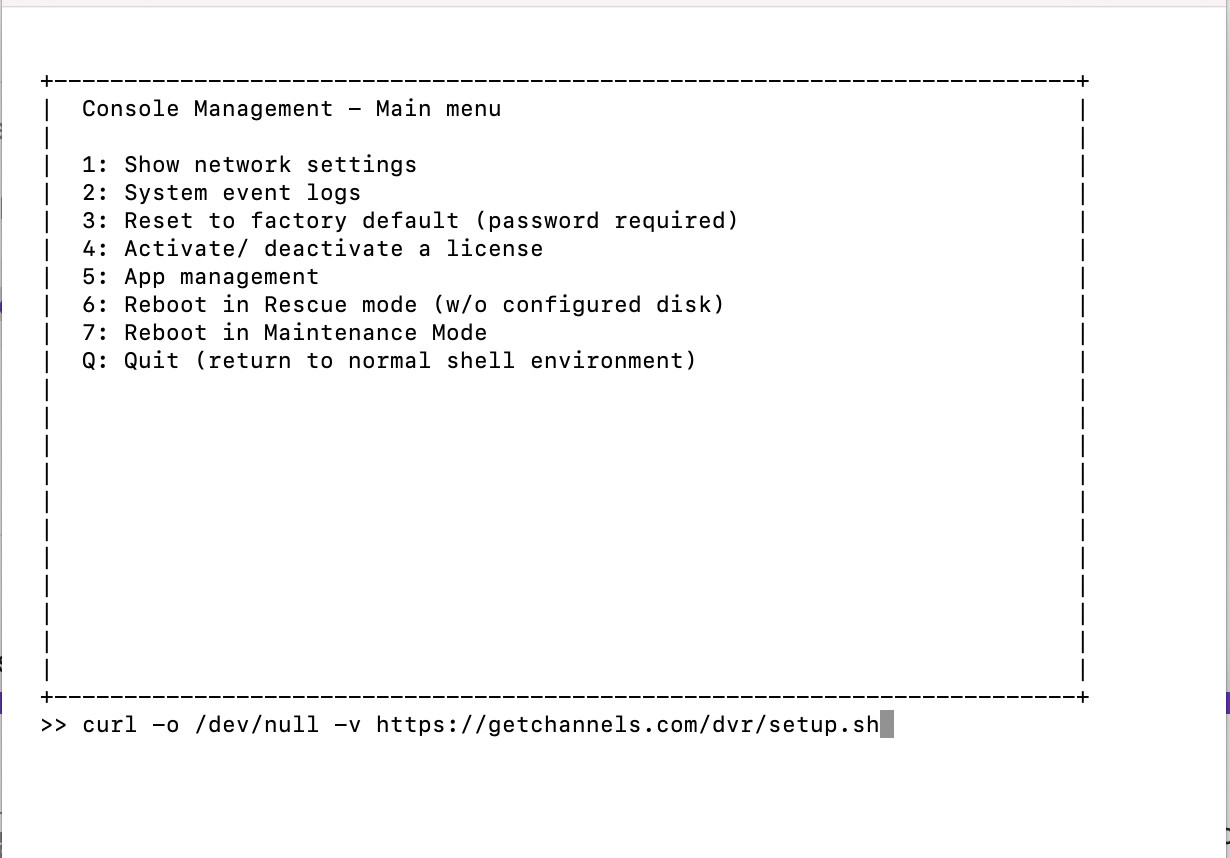Click the >> command prompt symbol
Screen dimensions: 1230x858
pyautogui.click(x=54, y=725)
